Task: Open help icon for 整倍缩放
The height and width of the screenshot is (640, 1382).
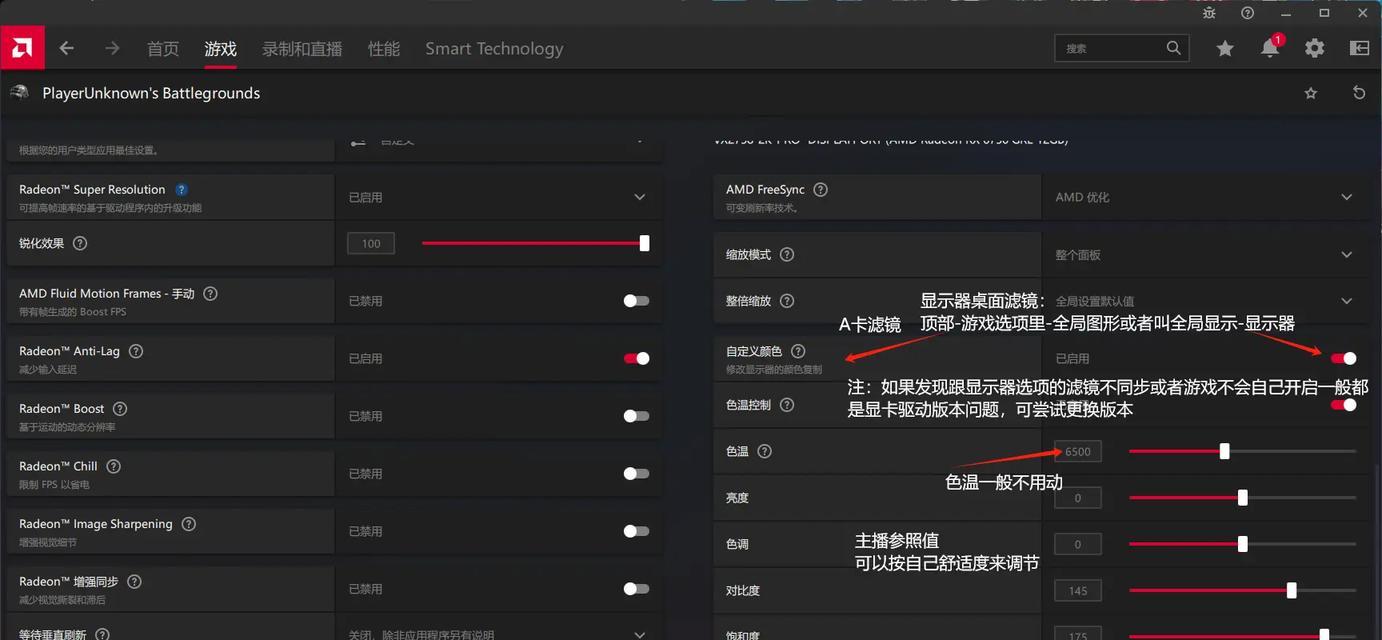Action: tap(787, 301)
